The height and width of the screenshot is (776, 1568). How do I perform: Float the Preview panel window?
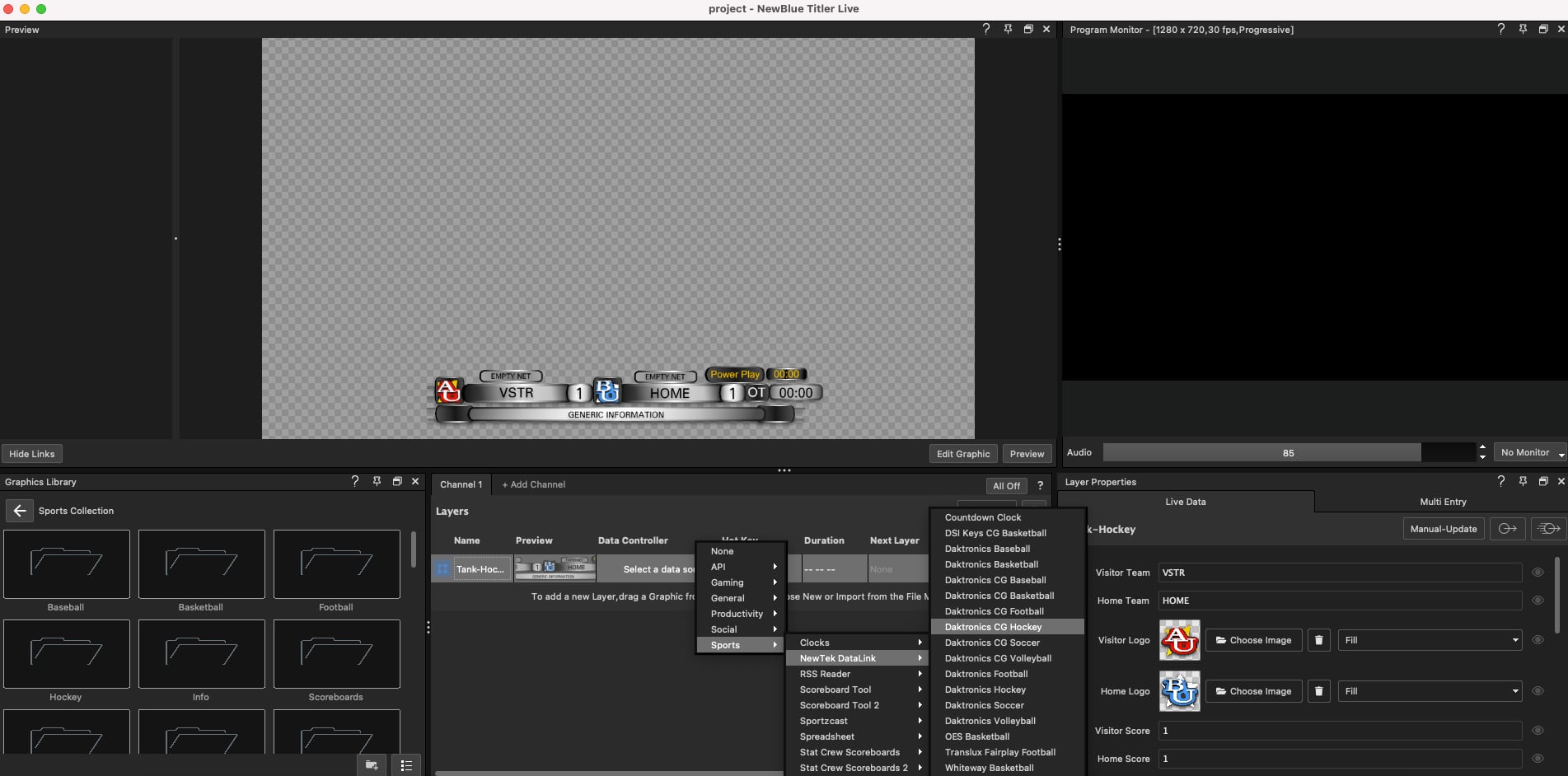click(1028, 29)
